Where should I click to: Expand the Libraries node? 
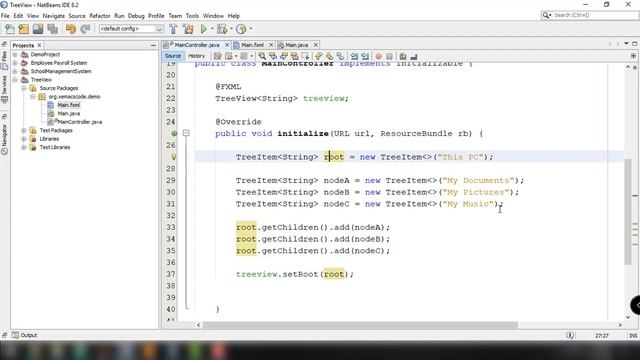24,139
